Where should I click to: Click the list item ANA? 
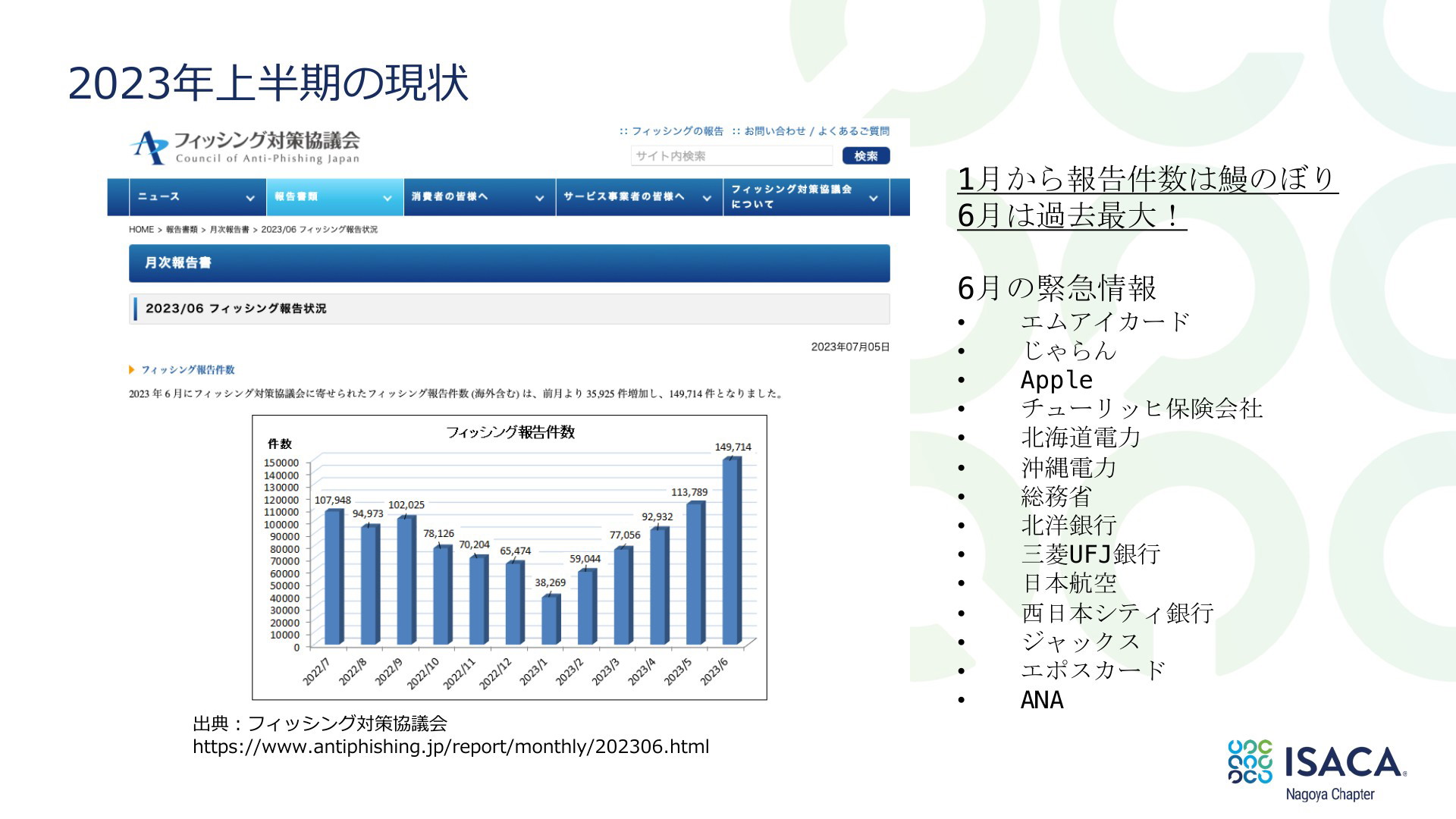1042,700
